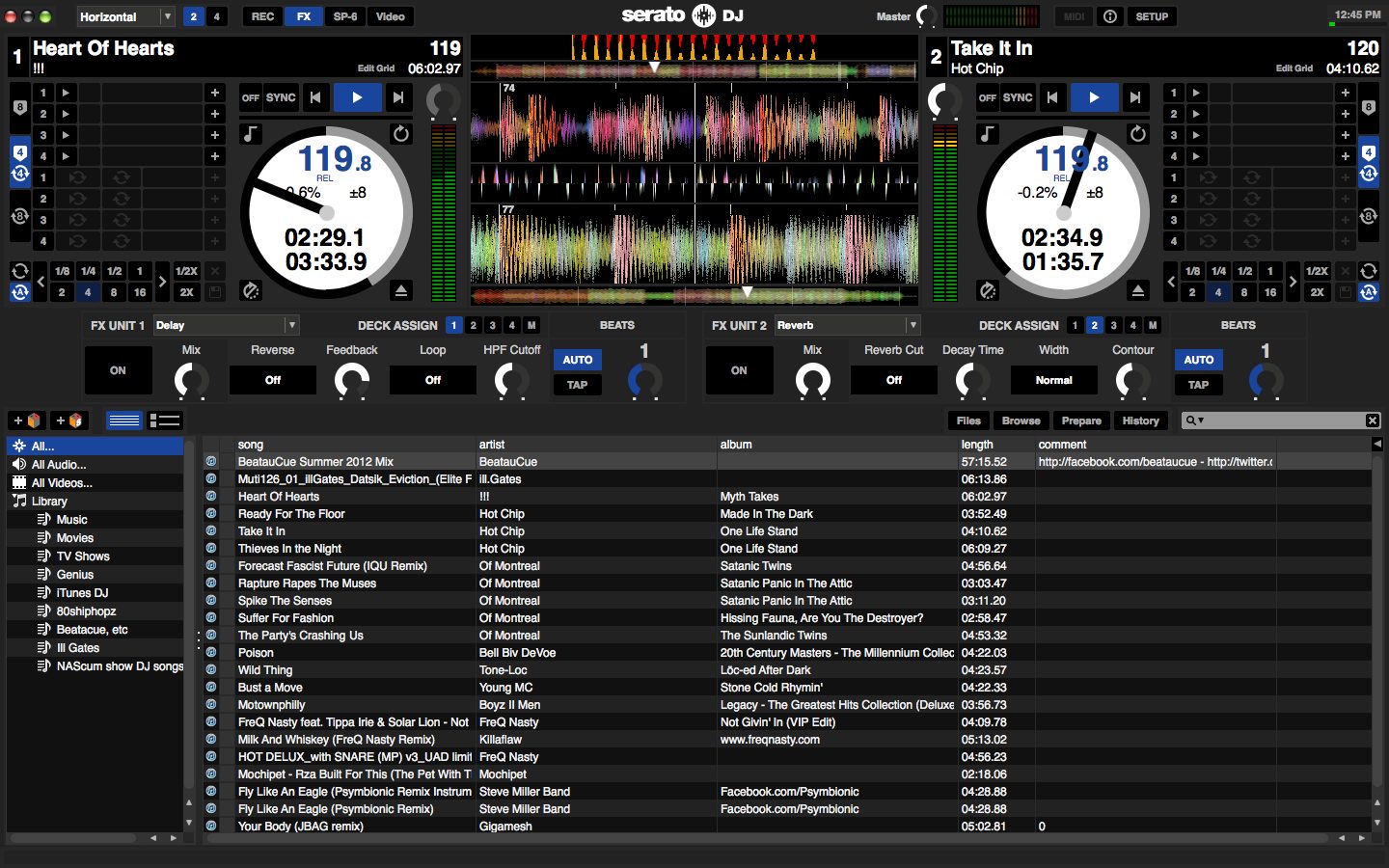The width and height of the screenshot is (1389, 868).
Task: Open the tempo tap icon on deck 2
Action: click(x=988, y=290)
